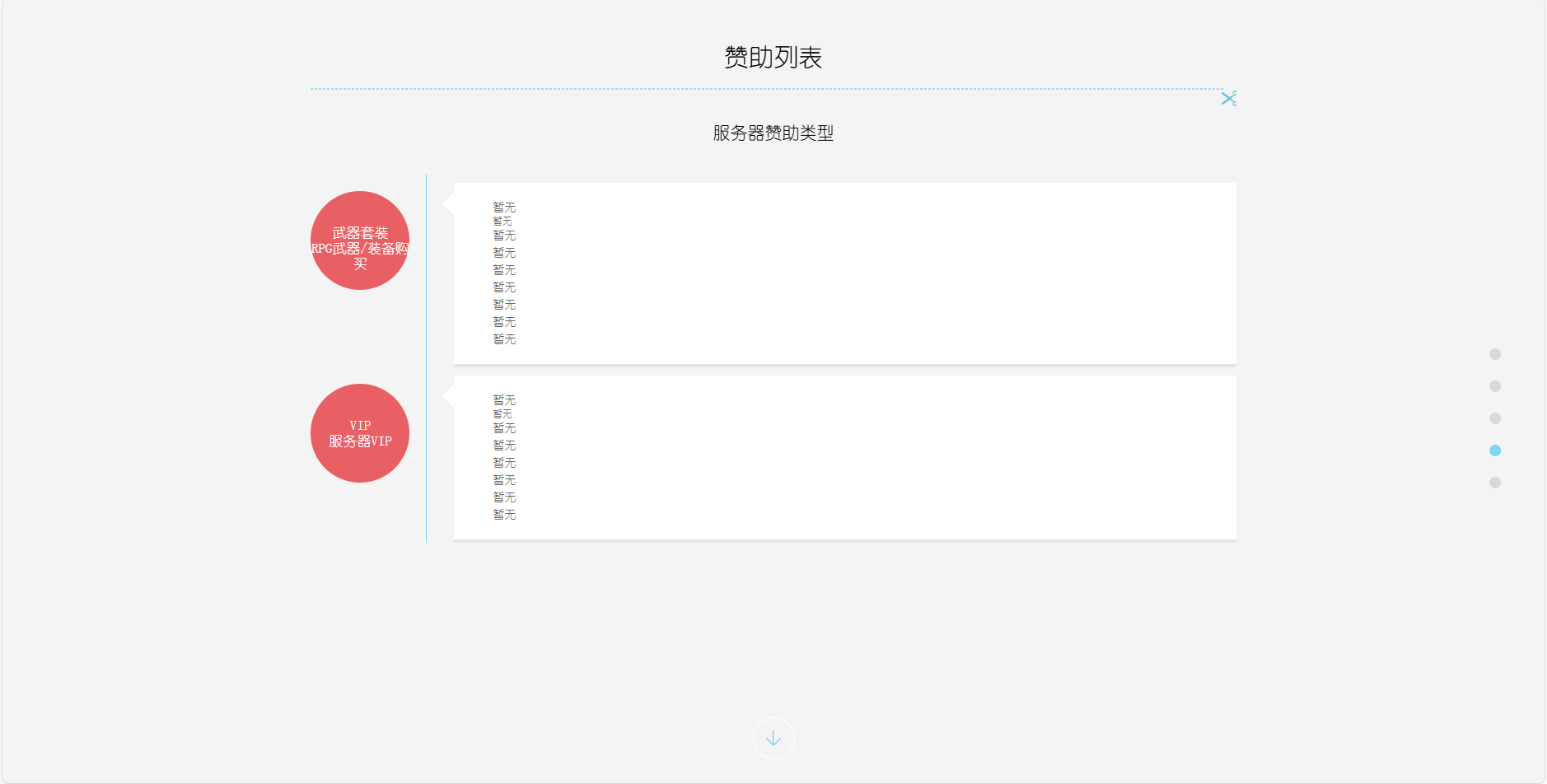Jump to third page navigation dot
Image resolution: width=1547 pixels, height=784 pixels.
tap(1495, 418)
